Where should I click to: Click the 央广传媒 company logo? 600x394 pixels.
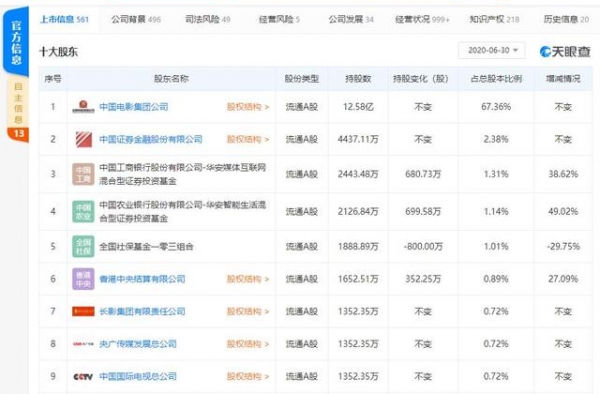83,344
